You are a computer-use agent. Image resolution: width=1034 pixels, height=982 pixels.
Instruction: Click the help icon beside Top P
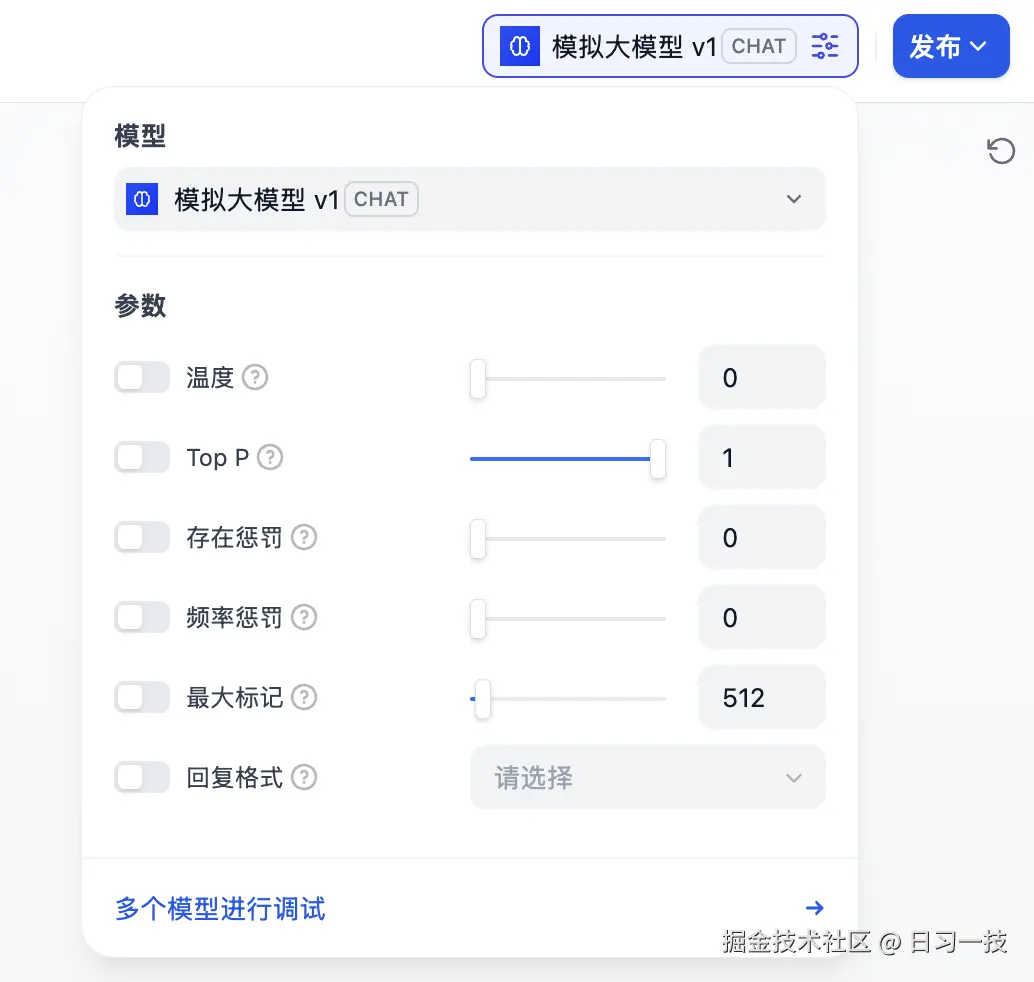pyautogui.click(x=270, y=458)
